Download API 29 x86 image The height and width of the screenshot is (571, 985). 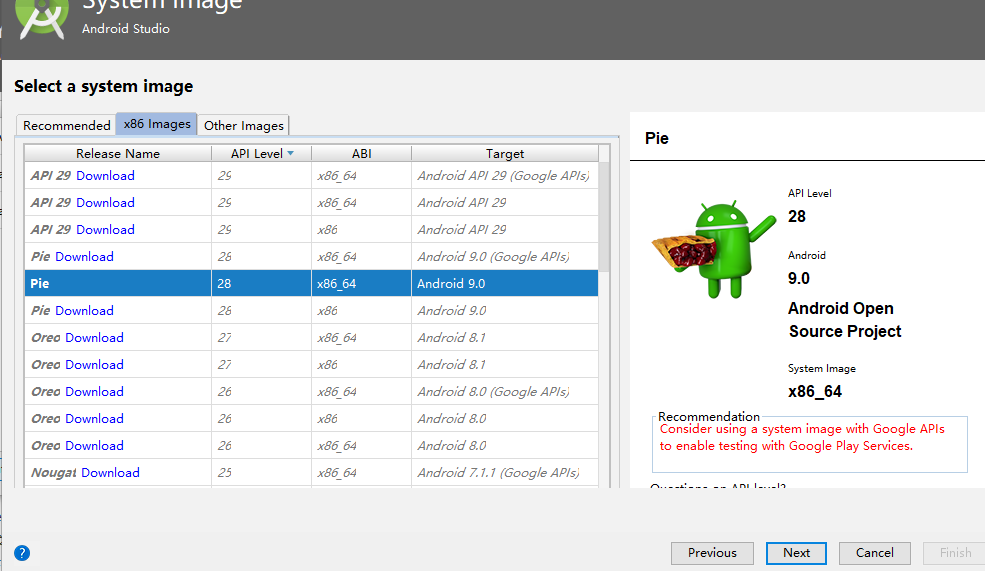click(105, 229)
